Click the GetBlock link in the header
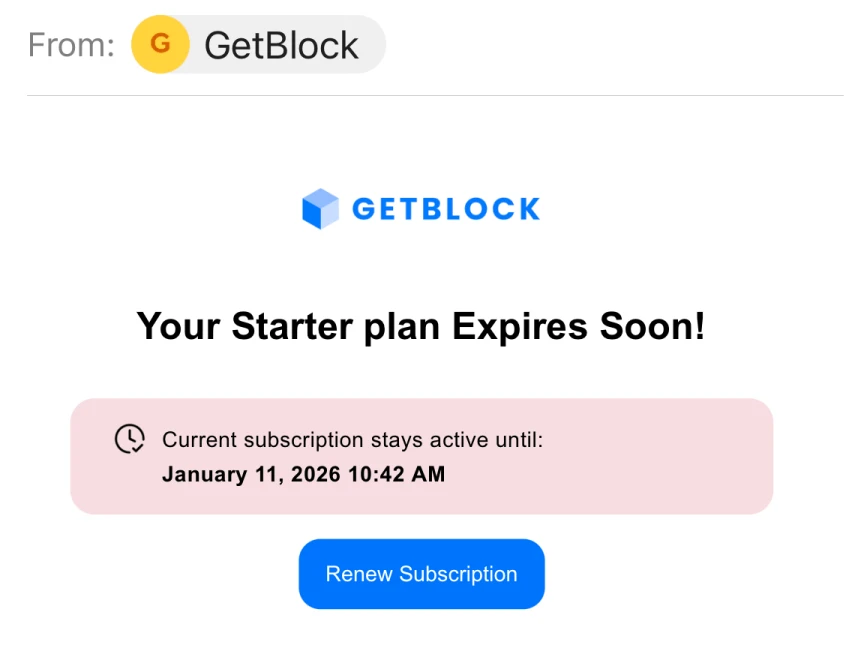This screenshot has width=845, height=647. click(280, 44)
